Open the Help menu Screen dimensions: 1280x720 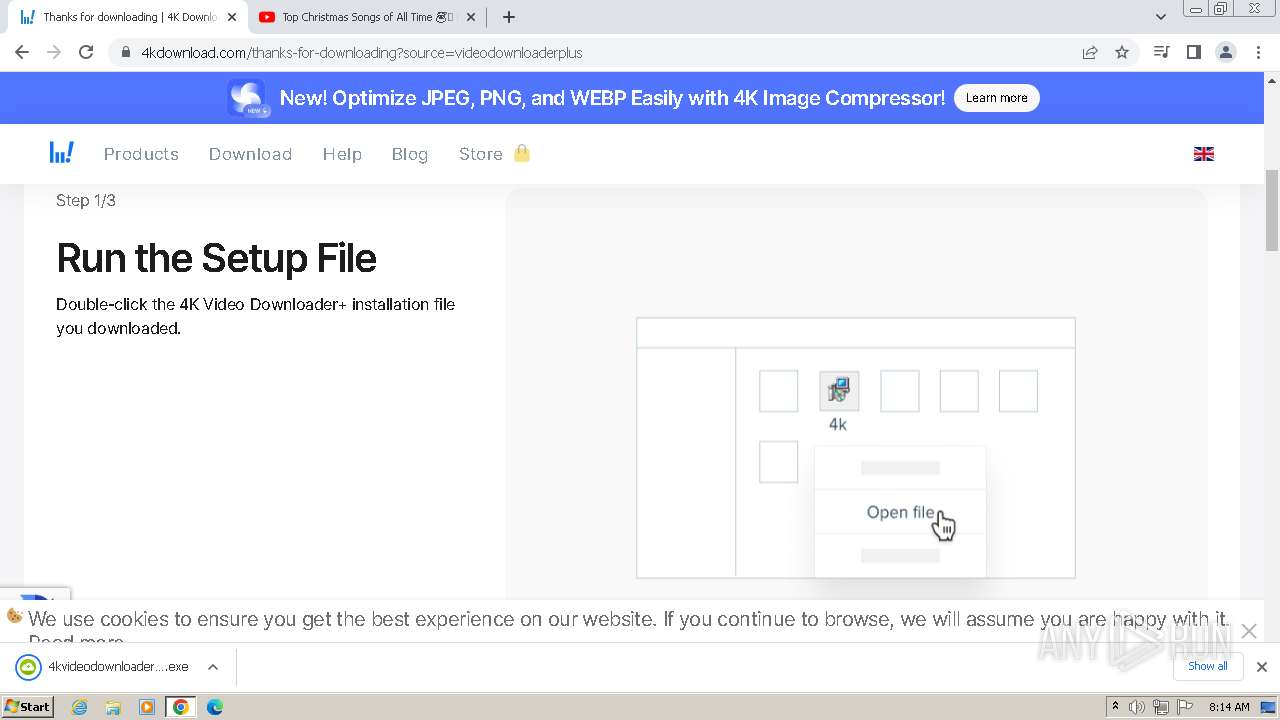click(x=342, y=154)
